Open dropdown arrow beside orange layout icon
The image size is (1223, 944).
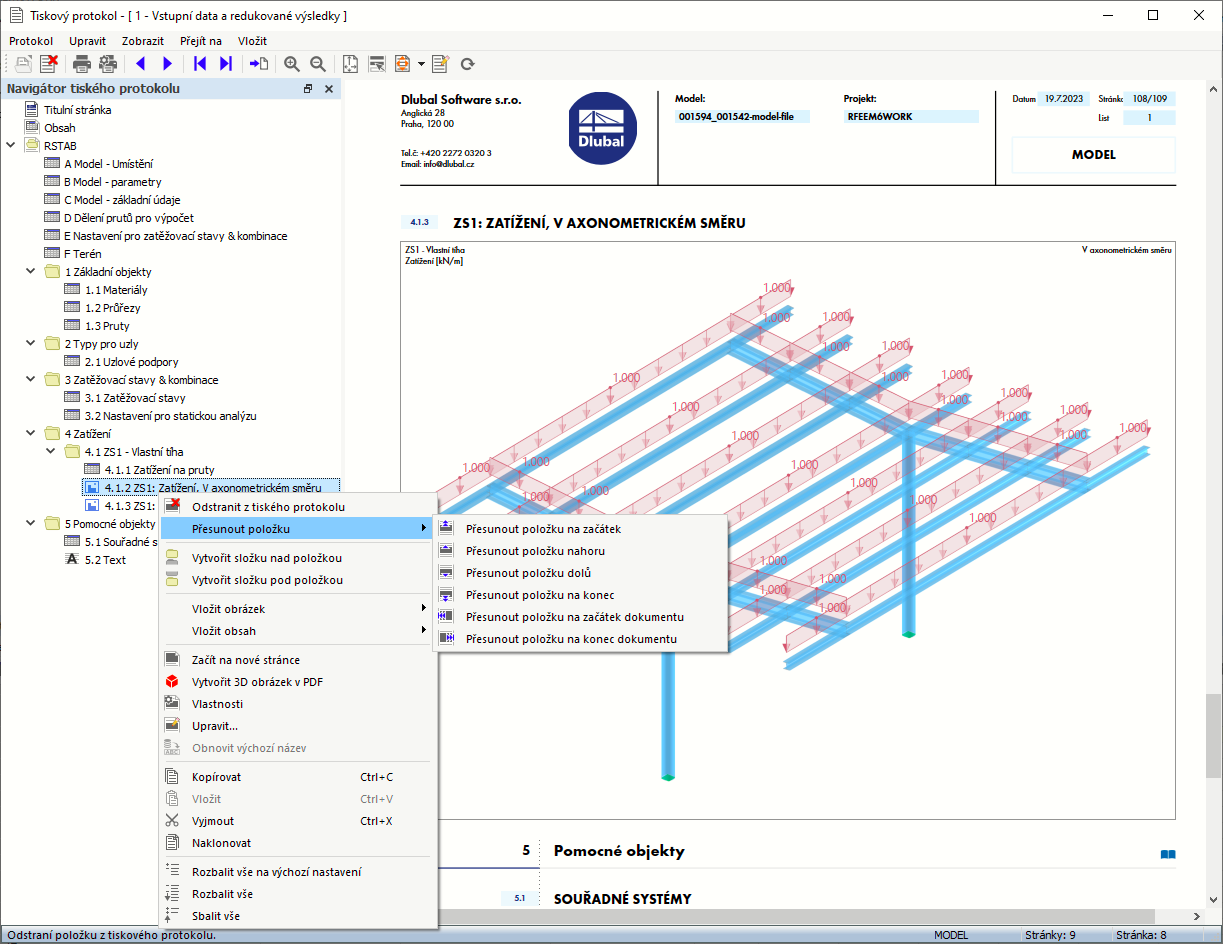coord(421,64)
